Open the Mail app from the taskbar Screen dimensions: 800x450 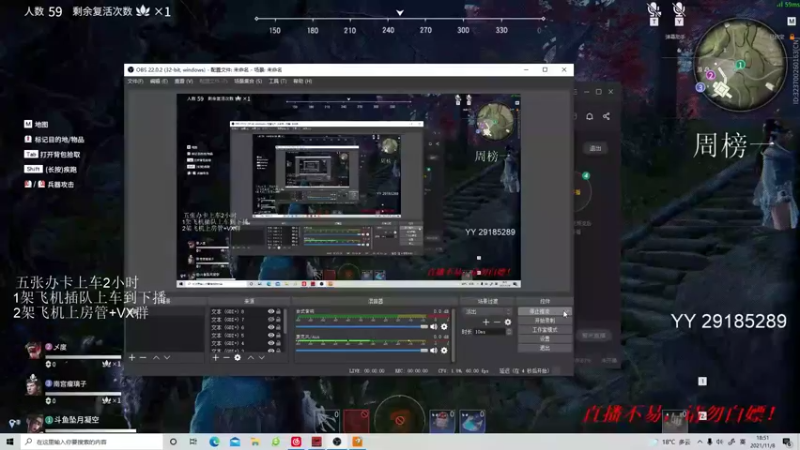[235, 441]
